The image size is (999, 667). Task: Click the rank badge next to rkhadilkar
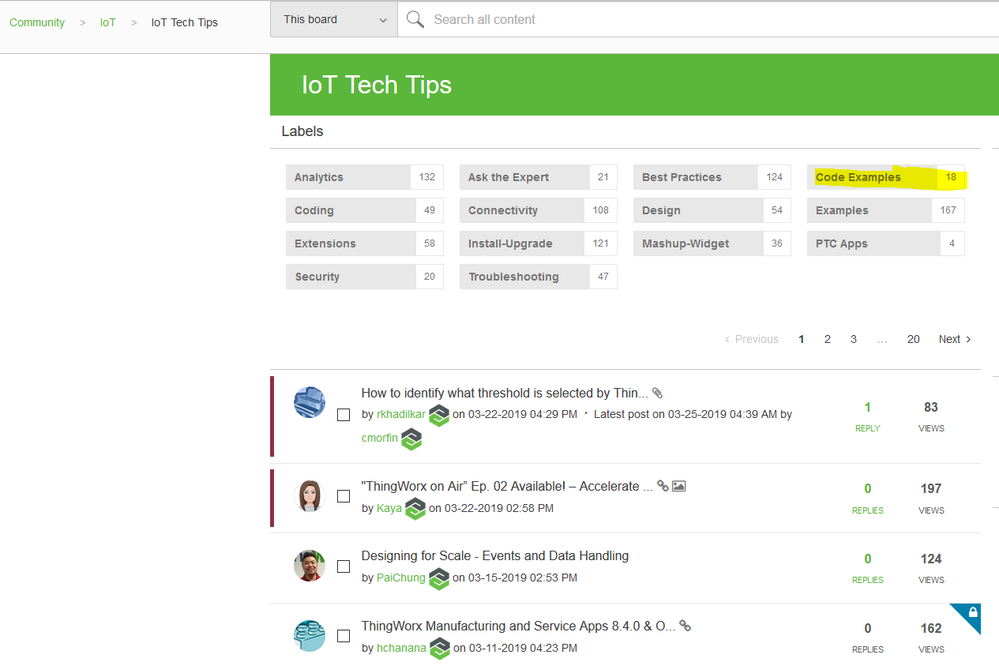[439, 415]
